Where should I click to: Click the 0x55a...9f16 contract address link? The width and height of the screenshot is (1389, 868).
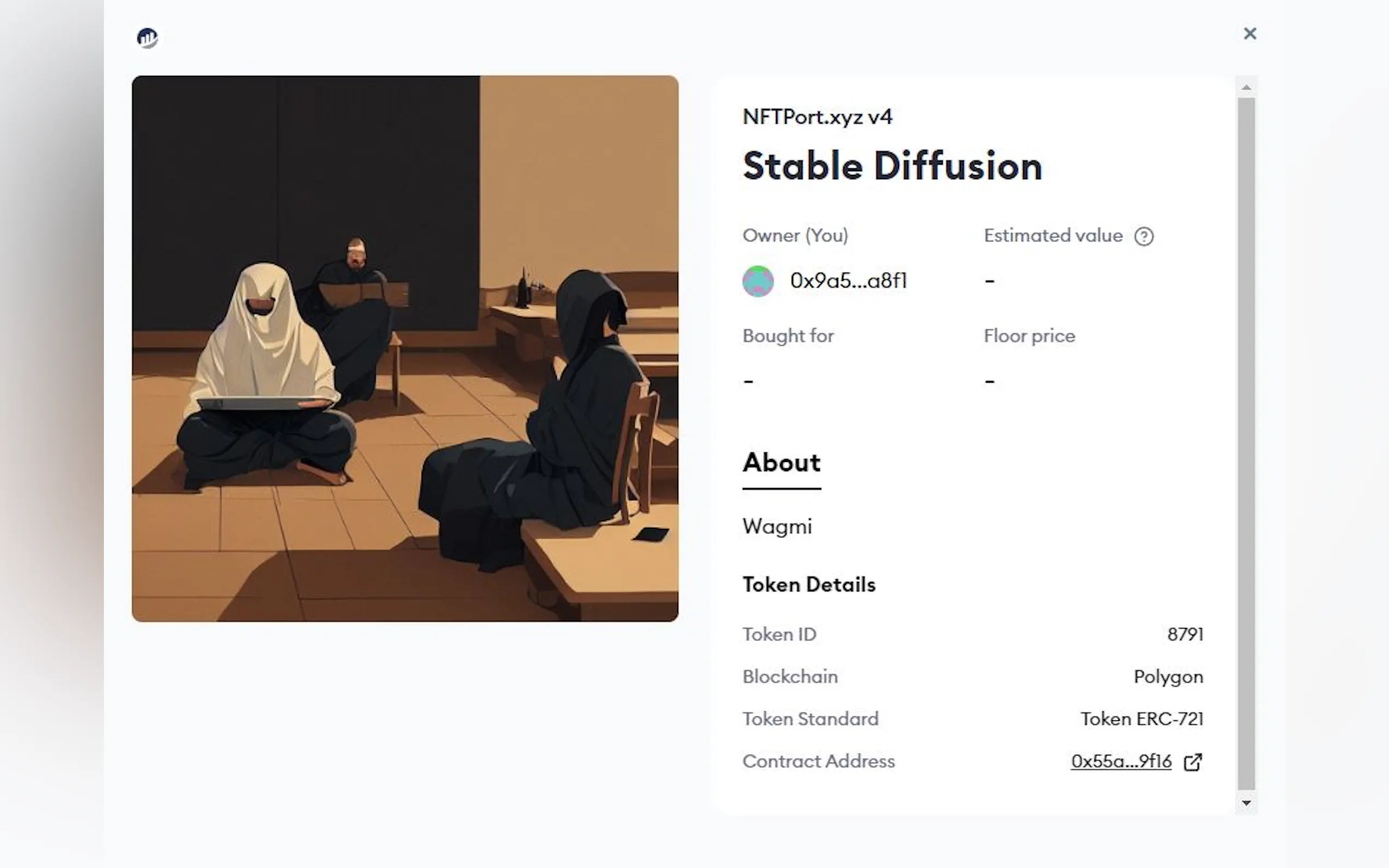coord(1120,761)
